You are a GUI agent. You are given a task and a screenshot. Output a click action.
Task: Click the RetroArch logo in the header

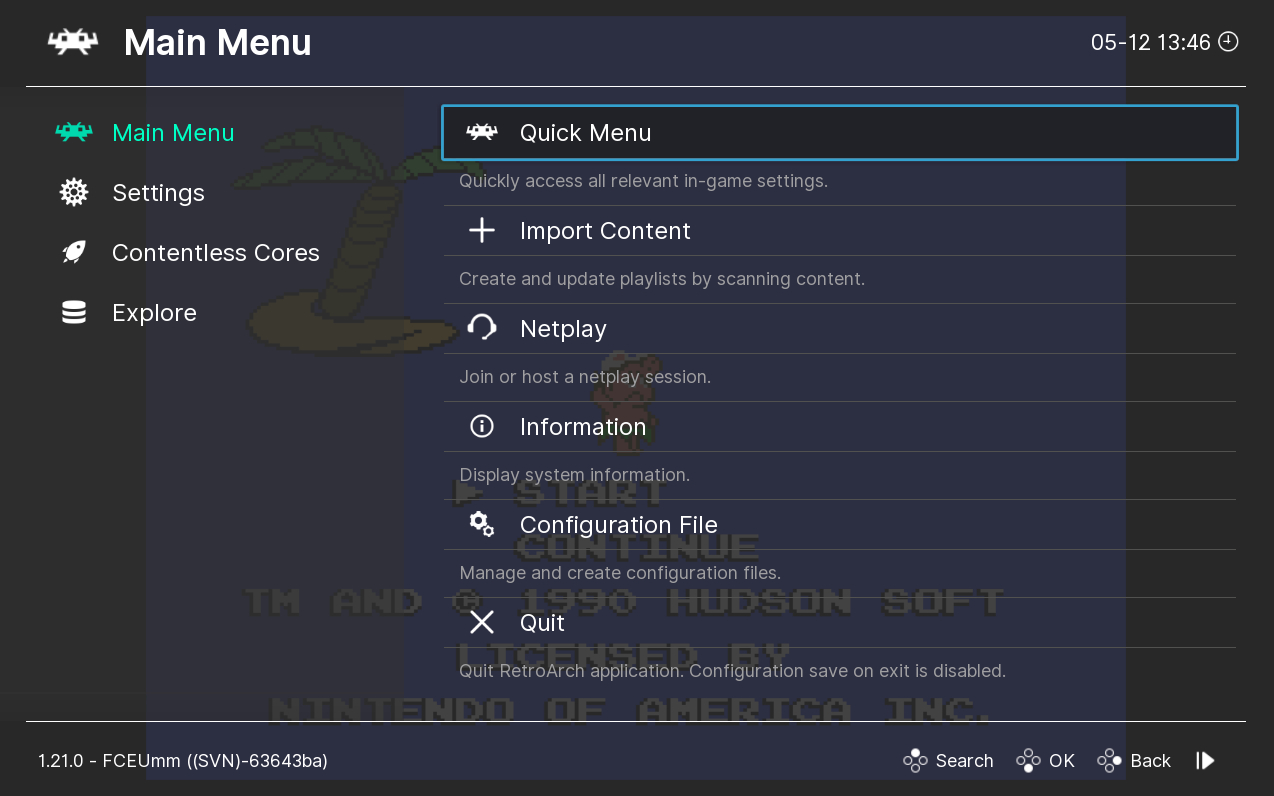click(73, 43)
